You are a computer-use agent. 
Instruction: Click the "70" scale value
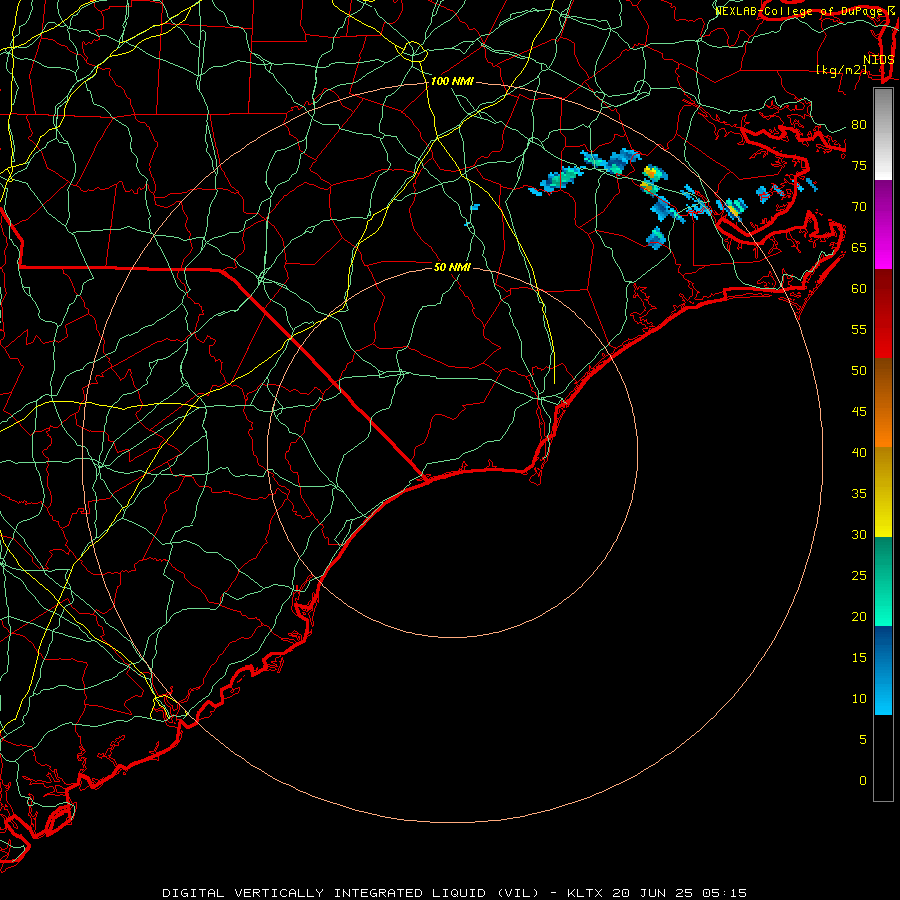(x=859, y=207)
